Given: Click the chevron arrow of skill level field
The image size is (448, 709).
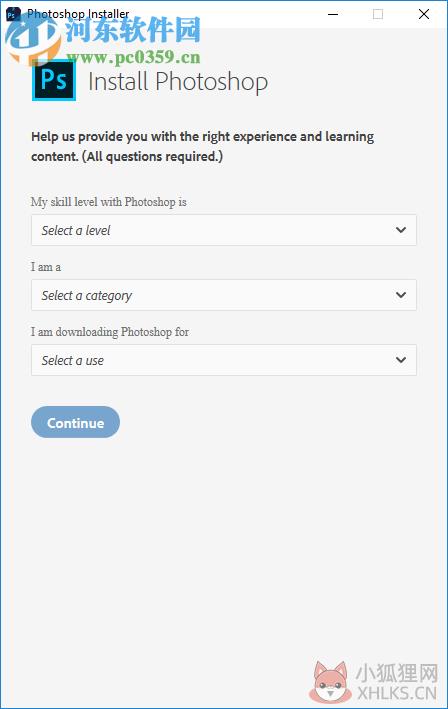Looking at the screenshot, I should [401, 230].
